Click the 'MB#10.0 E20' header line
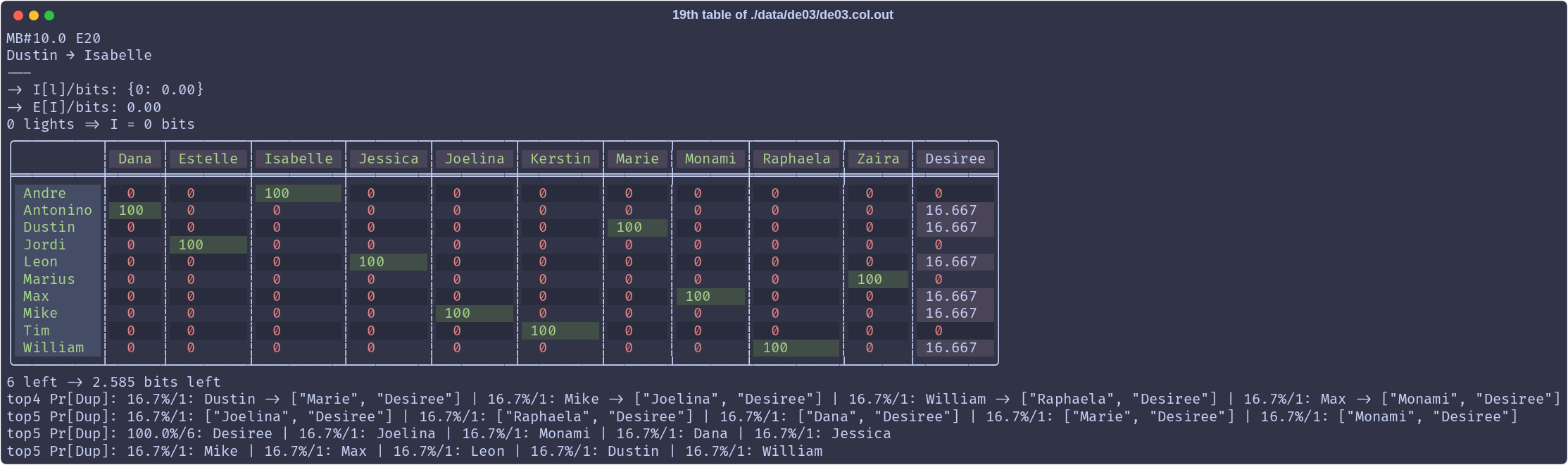The width and height of the screenshot is (1568, 465). pyautogui.click(x=54, y=38)
